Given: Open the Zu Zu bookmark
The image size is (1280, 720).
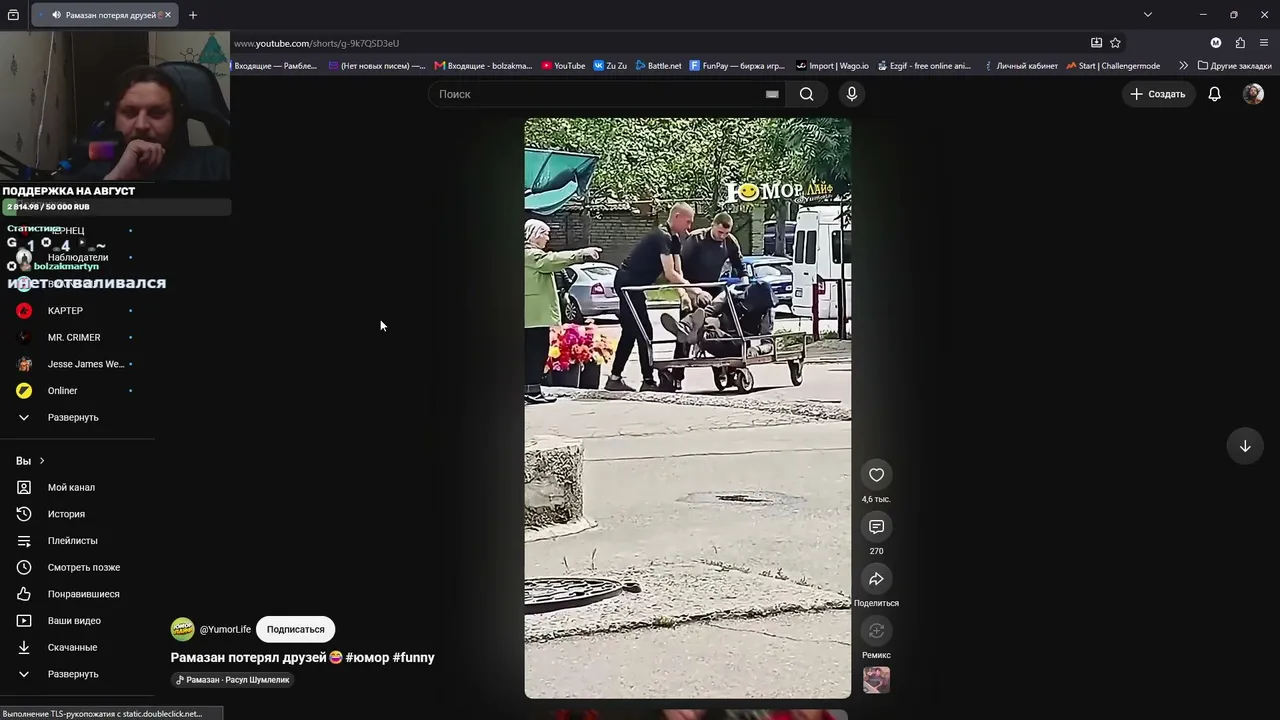Looking at the screenshot, I should click(x=610, y=66).
